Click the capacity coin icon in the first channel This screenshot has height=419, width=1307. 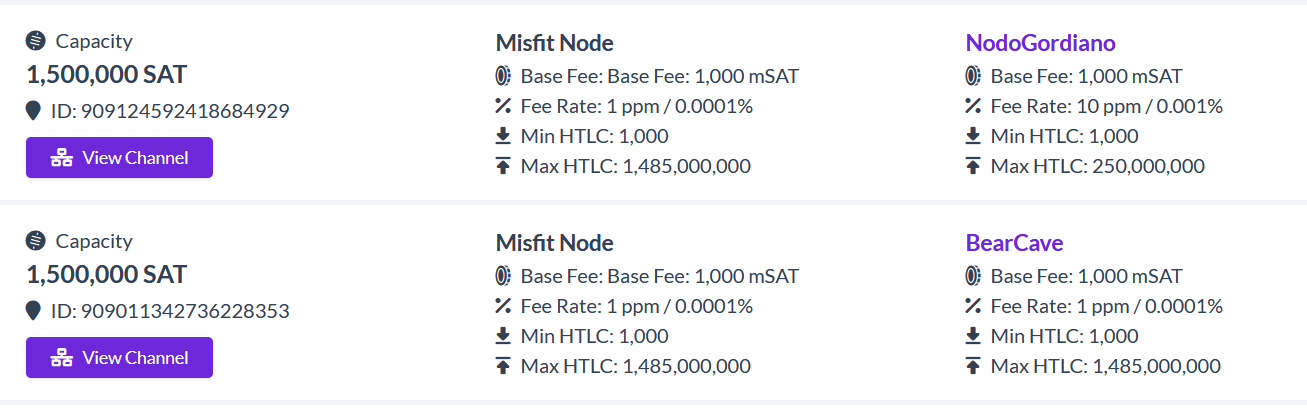(37, 41)
